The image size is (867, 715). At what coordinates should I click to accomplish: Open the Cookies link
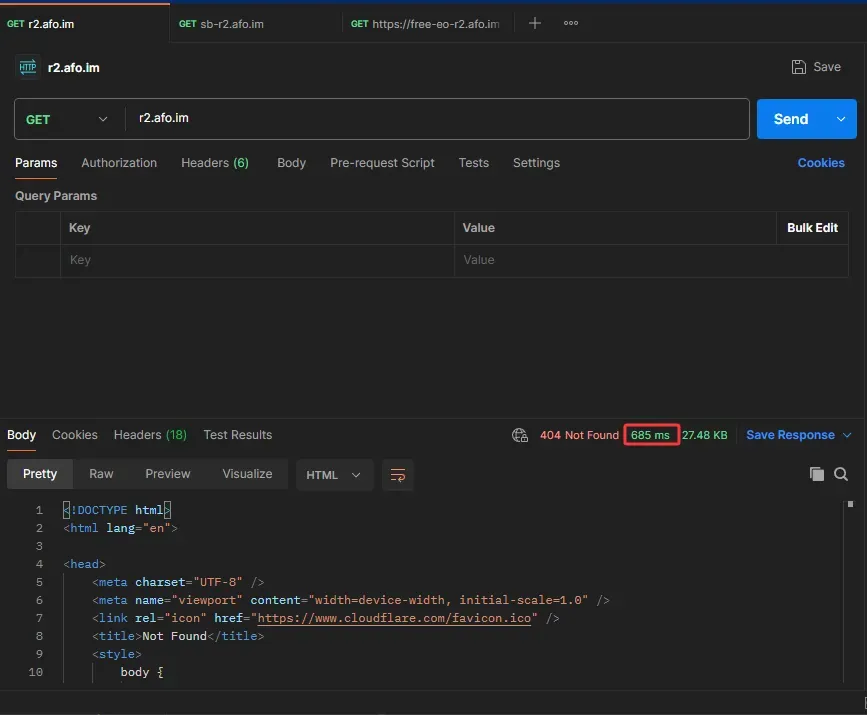click(x=820, y=163)
